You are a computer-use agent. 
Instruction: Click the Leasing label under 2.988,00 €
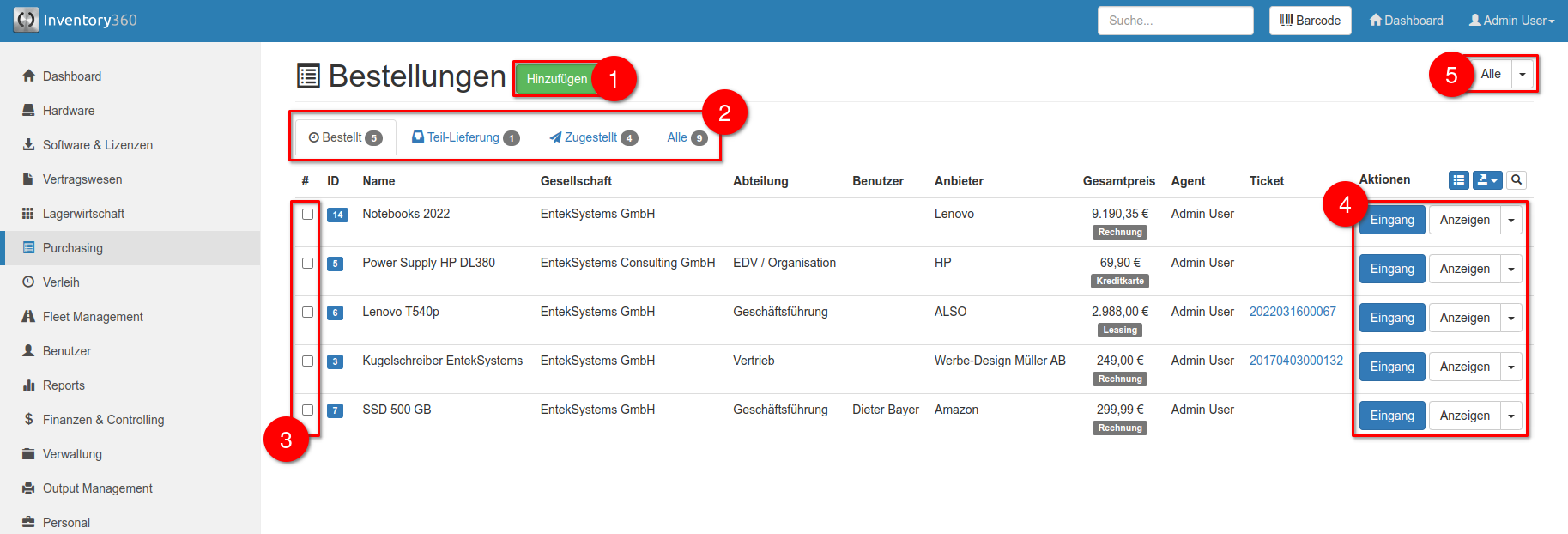(x=1120, y=331)
